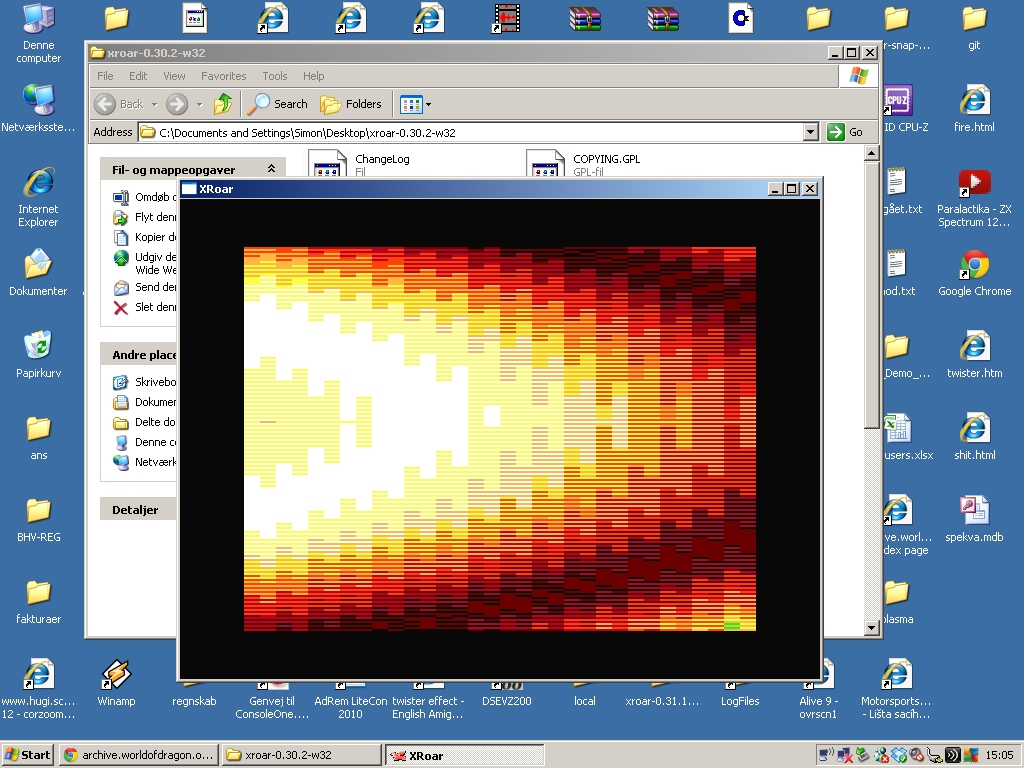Open the Search toolbar button
1024x768 pixels.
point(279,104)
